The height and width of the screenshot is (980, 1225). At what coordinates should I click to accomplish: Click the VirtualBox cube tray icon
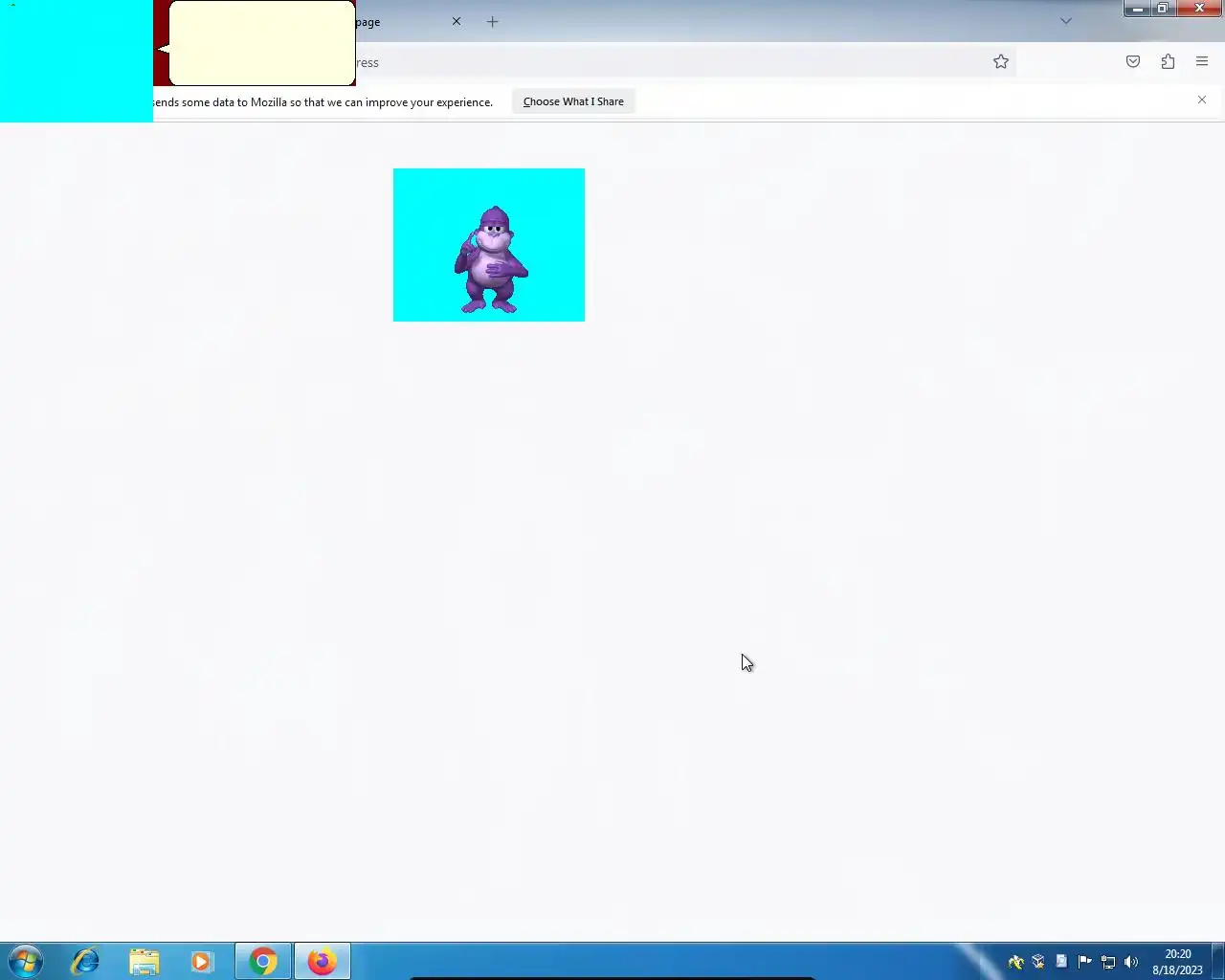[1038, 962]
